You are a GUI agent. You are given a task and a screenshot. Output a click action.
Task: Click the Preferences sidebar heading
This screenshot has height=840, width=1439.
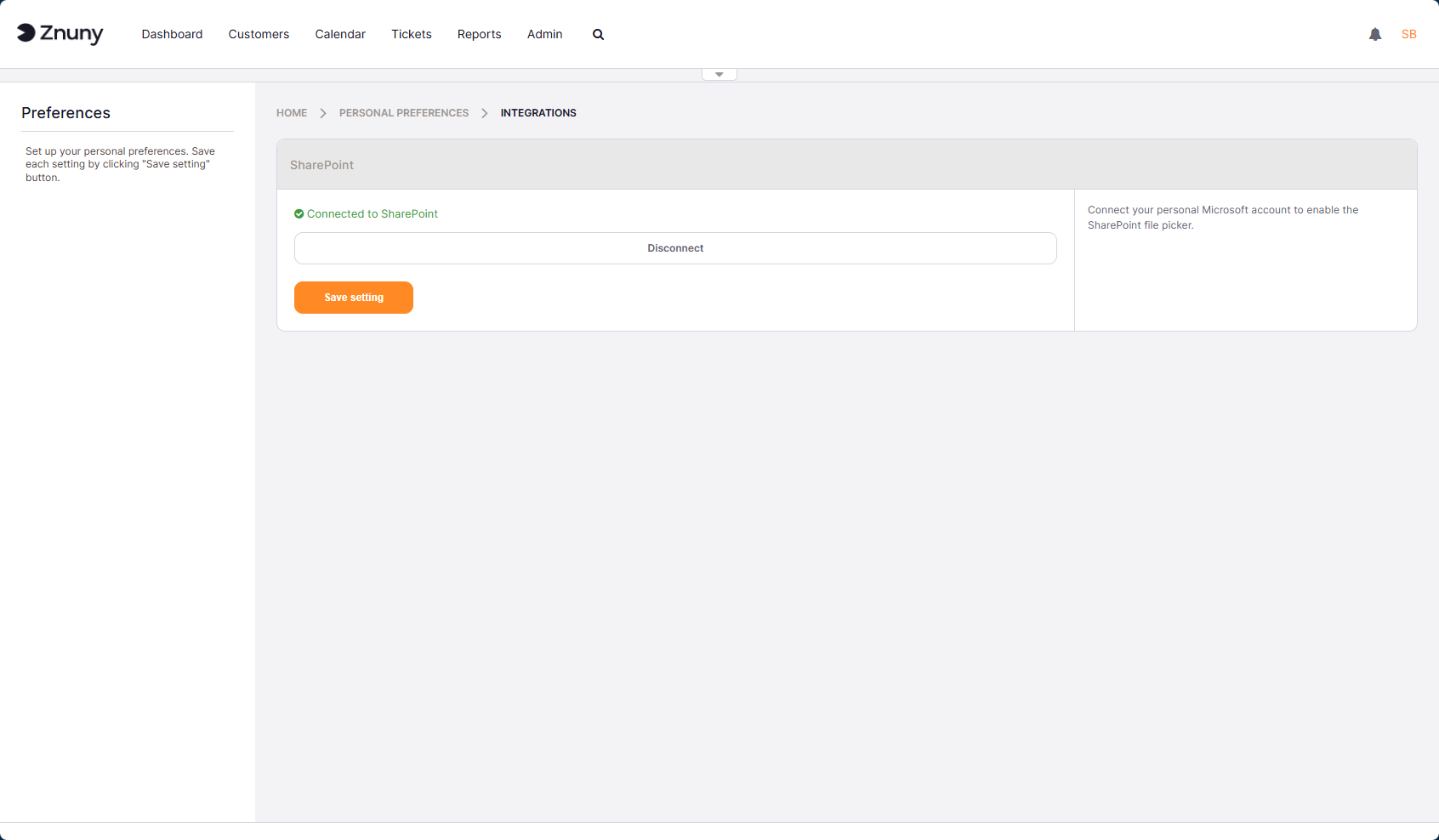click(66, 113)
